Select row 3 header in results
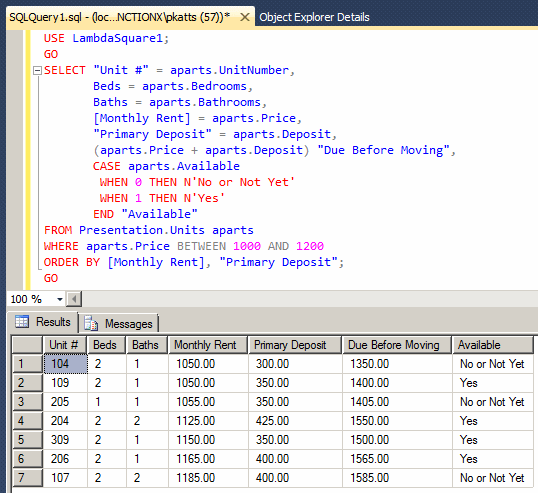 (27, 402)
